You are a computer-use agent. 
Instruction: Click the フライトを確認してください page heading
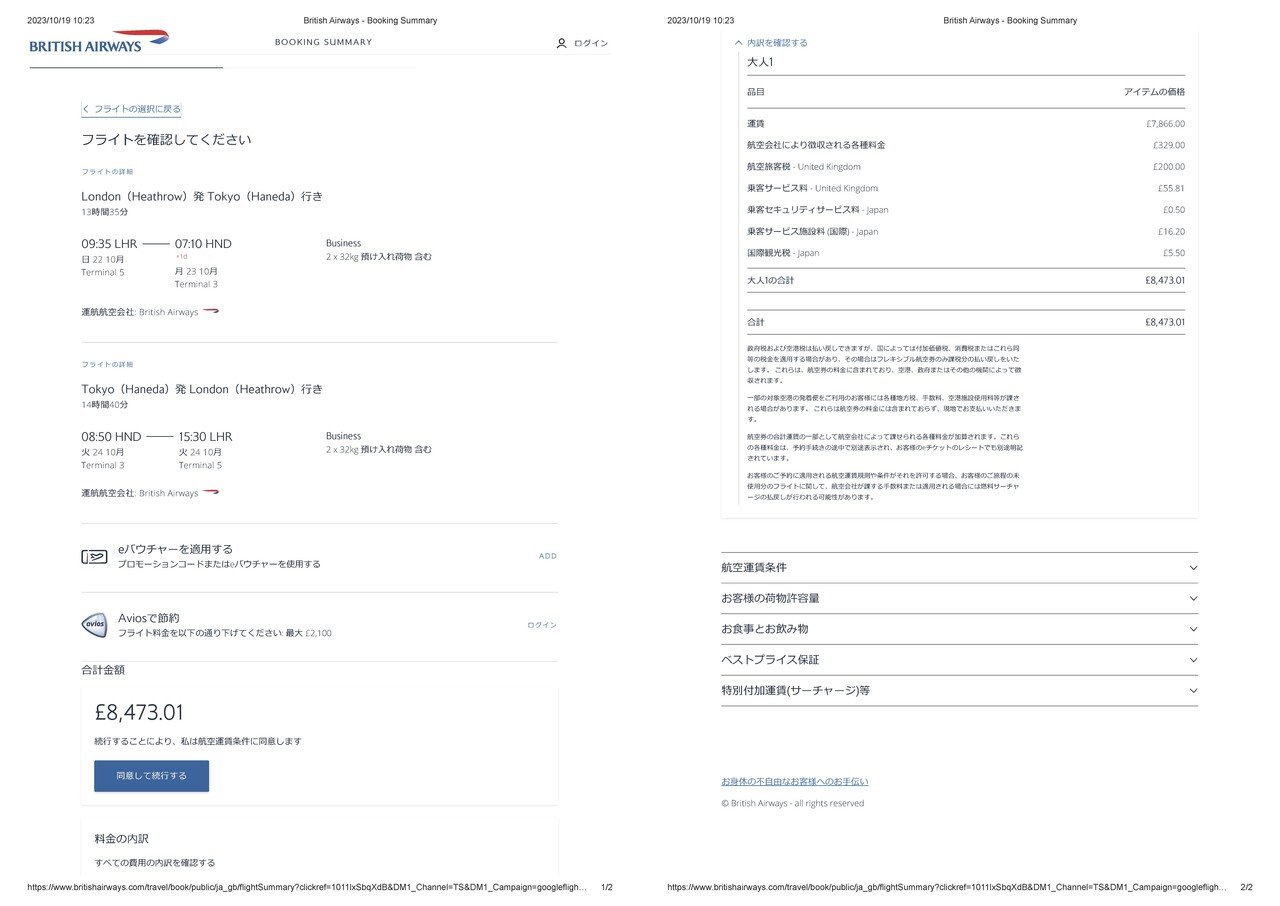(166, 140)
